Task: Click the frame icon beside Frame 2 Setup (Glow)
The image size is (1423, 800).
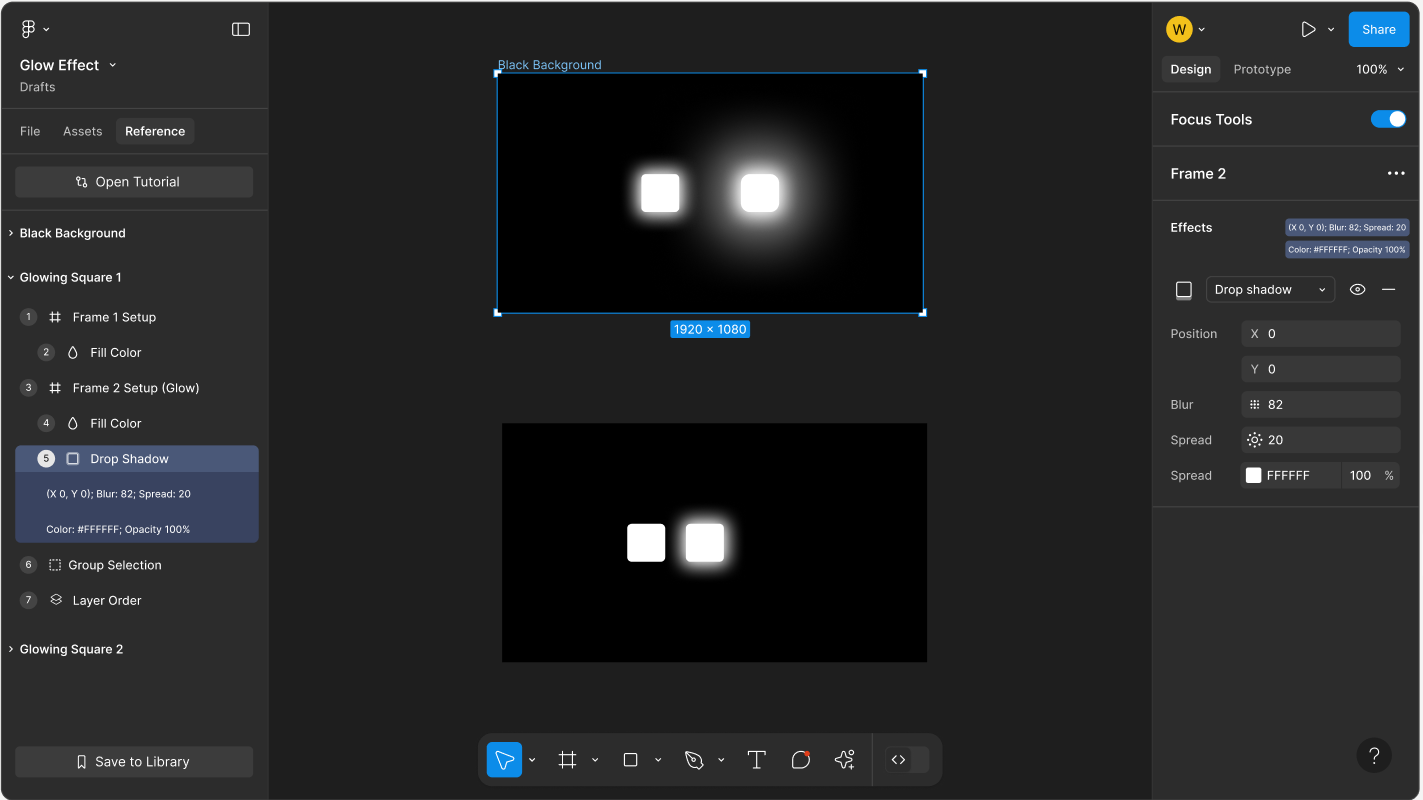Action: pyautogui.click(x=55, y=388)
